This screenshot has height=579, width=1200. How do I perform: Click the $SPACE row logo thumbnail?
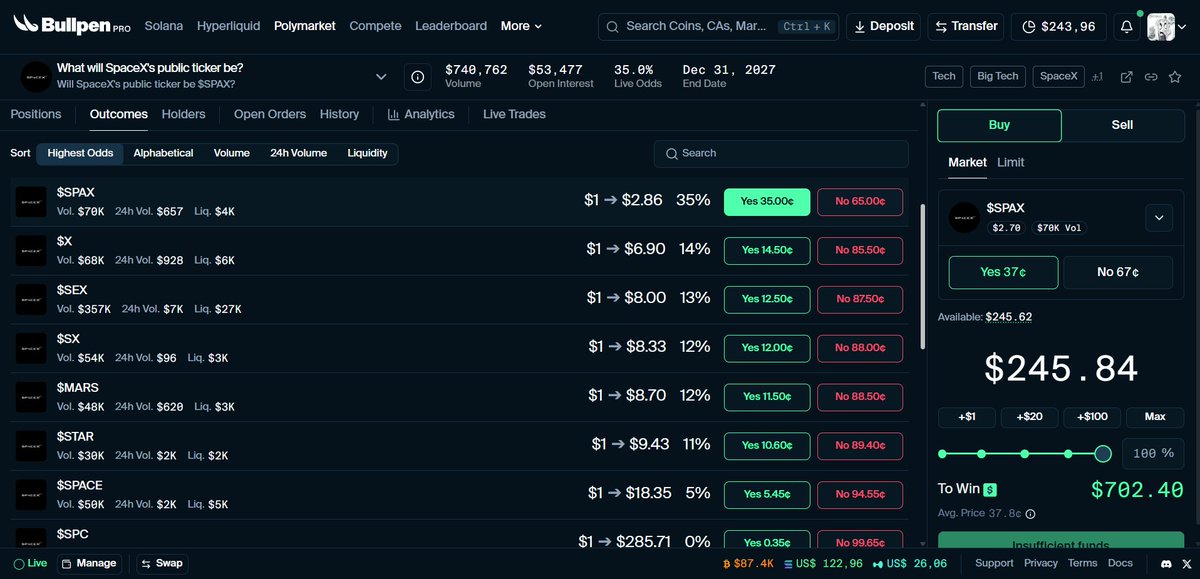(x=31, y=495)
